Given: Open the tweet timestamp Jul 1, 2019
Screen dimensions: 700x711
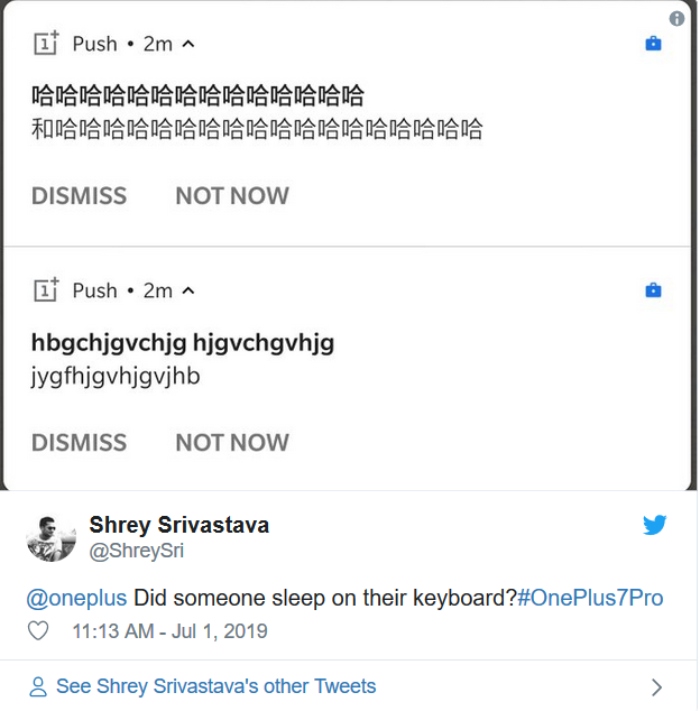Looking at the screenshot, I should [170, 632].
